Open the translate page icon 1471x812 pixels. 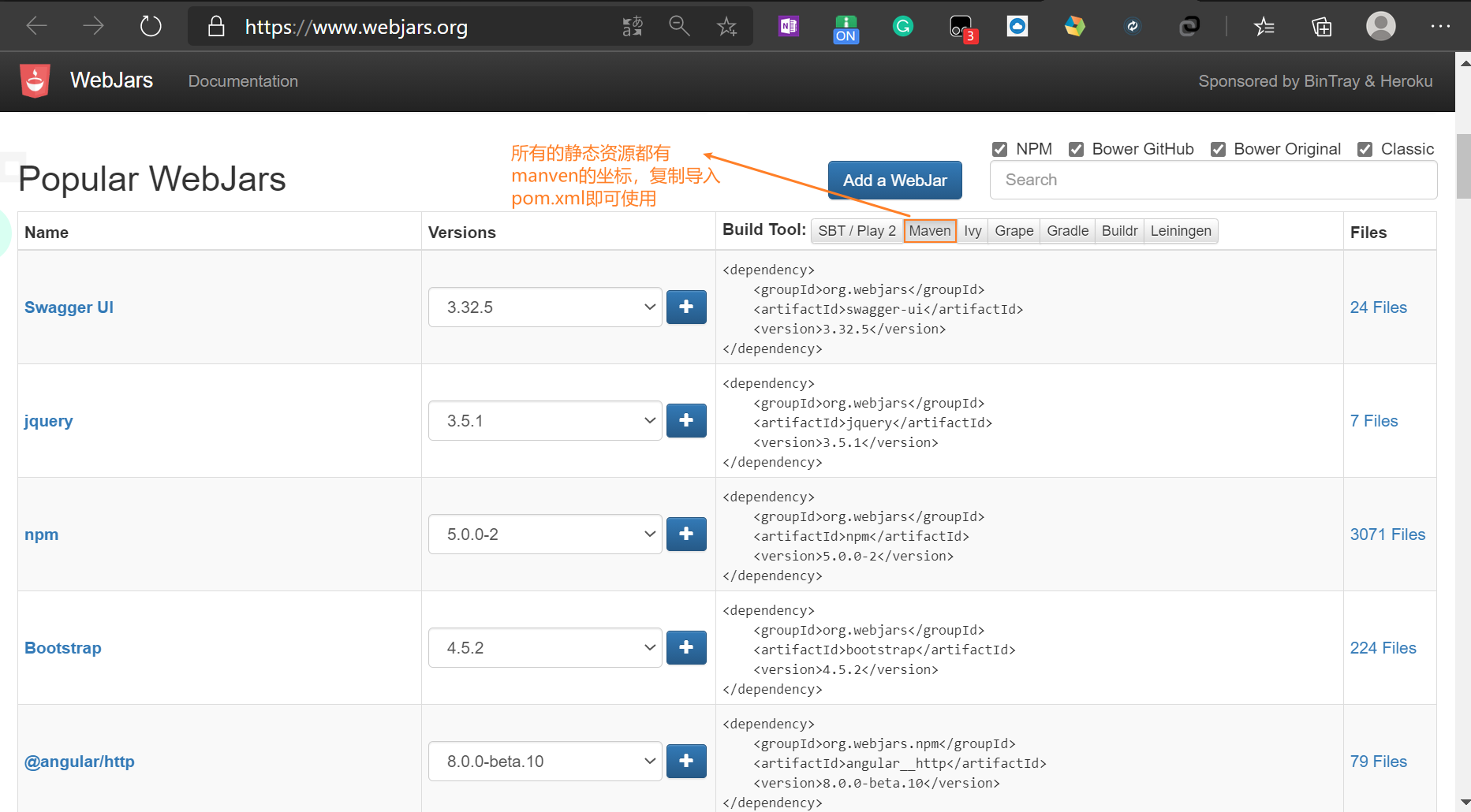coord(633,27)
